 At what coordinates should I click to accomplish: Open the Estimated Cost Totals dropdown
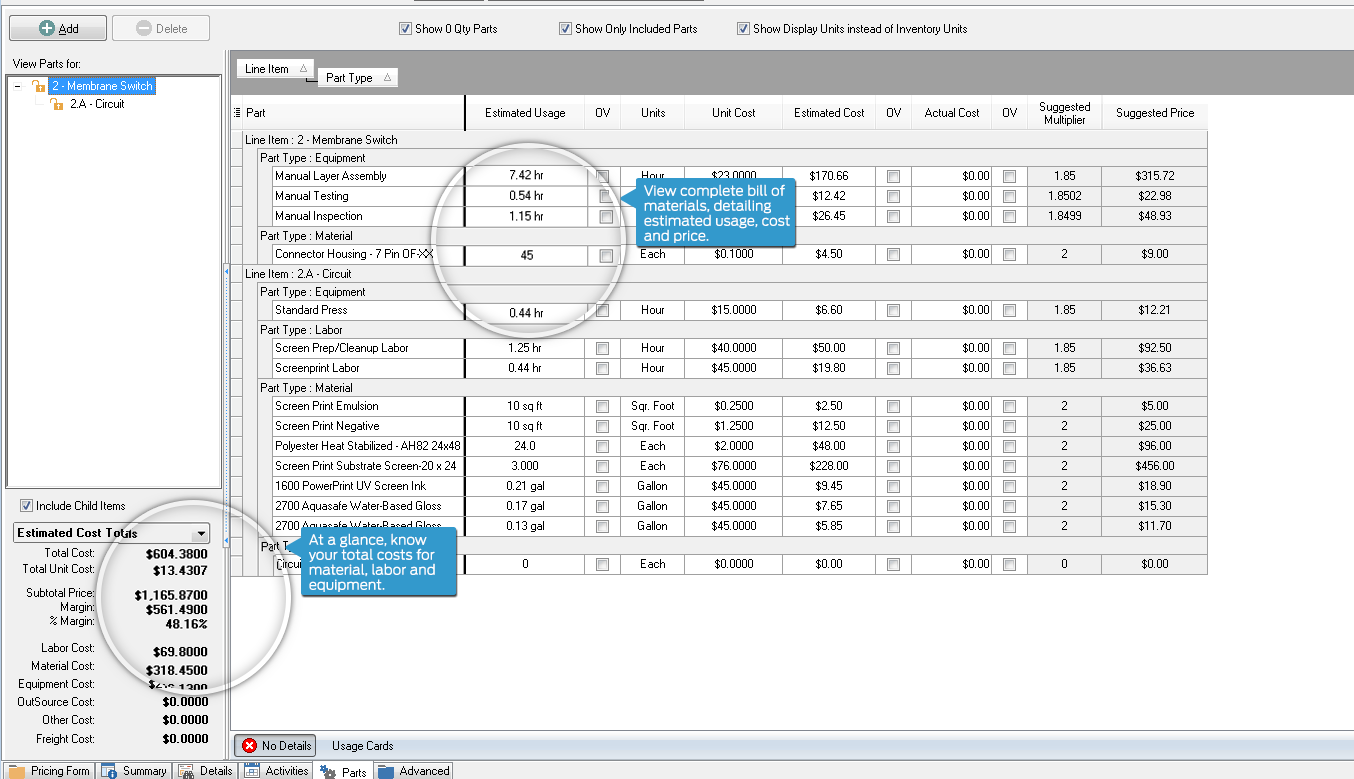[201, 534]
